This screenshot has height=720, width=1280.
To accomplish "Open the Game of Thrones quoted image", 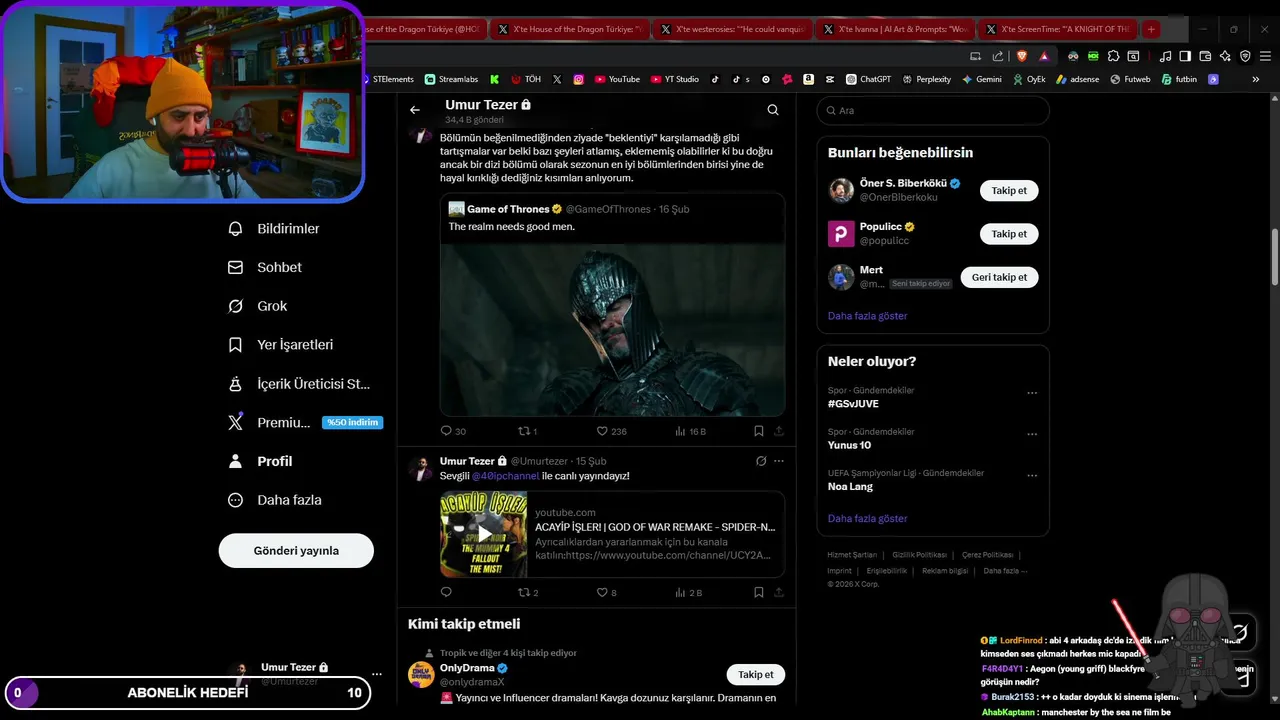I will coord(612,329).
